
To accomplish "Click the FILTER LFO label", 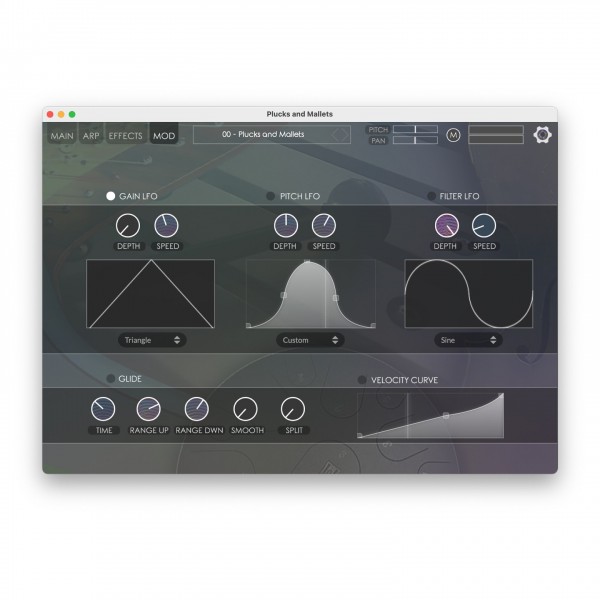I will [x=459, y=196].
